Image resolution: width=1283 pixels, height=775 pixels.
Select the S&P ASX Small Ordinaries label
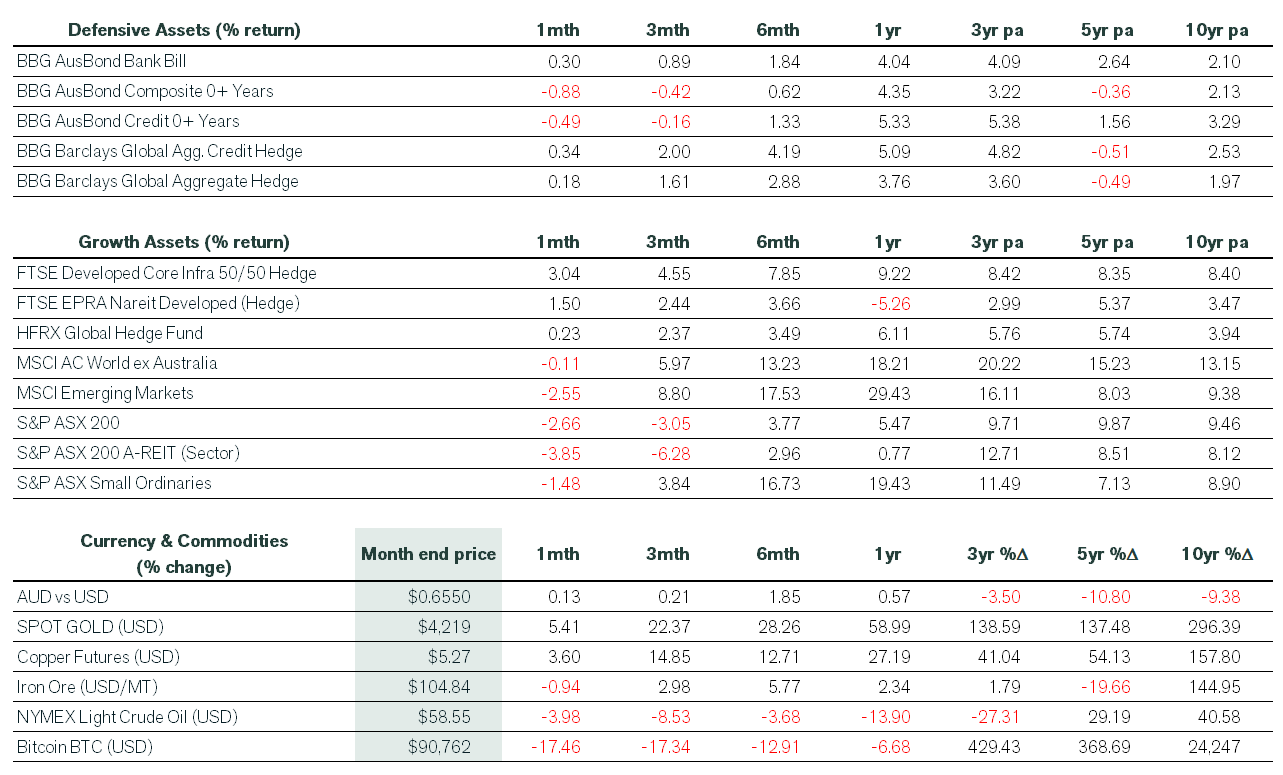tap(114, 483)
